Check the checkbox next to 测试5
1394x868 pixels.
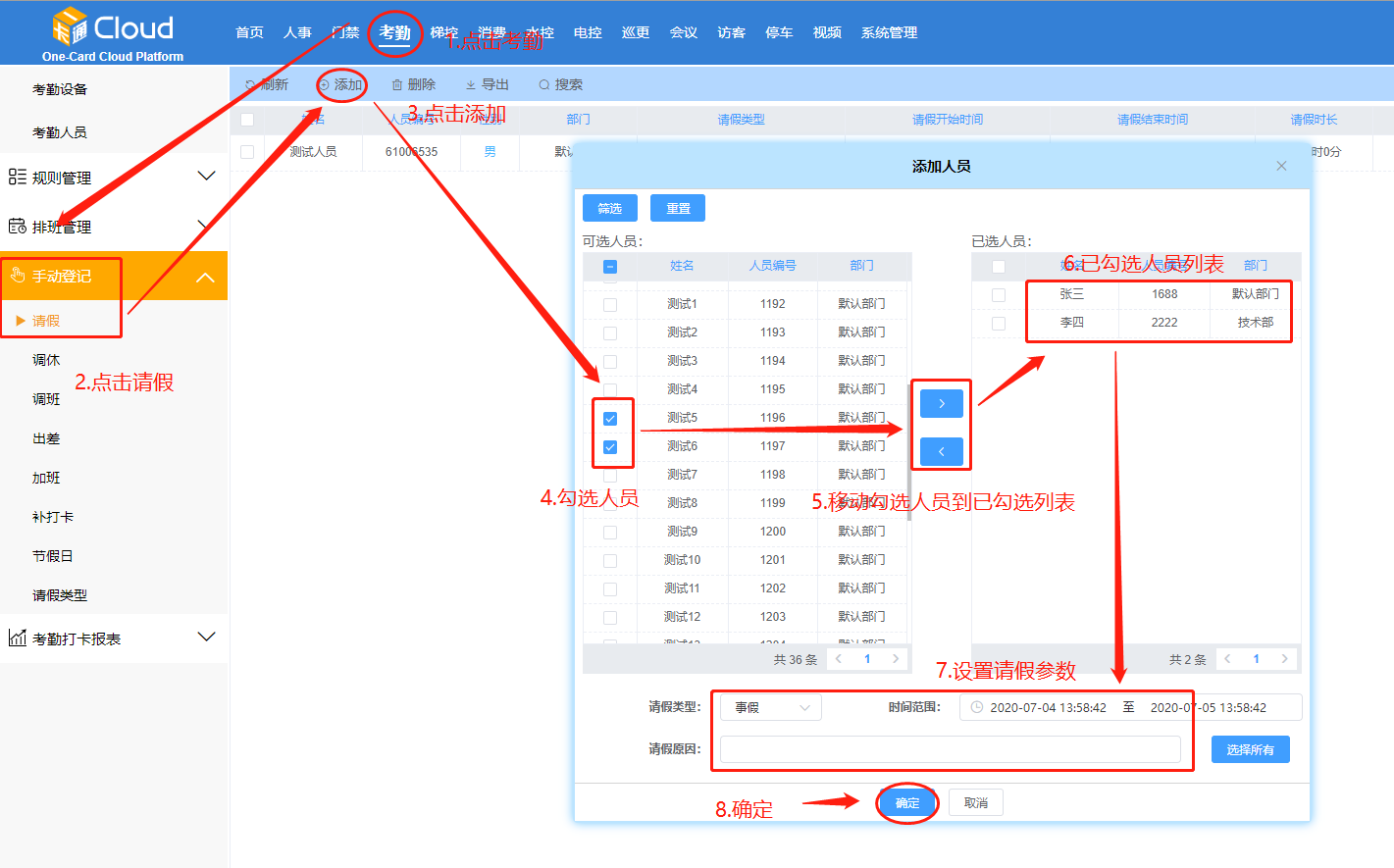(x=611, y=417)
